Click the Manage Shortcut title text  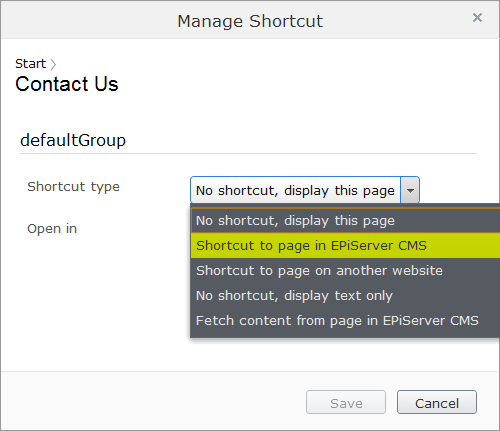(x=250, y=21)
